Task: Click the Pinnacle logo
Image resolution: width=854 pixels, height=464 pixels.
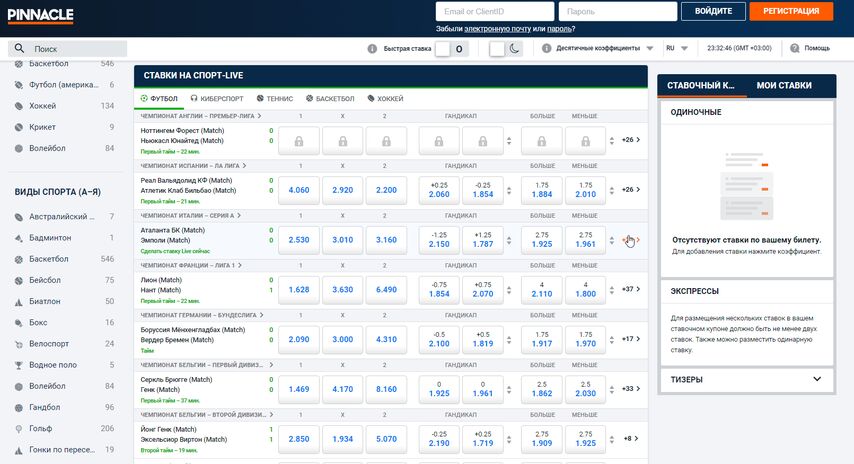Action: (x=40, y=16)
